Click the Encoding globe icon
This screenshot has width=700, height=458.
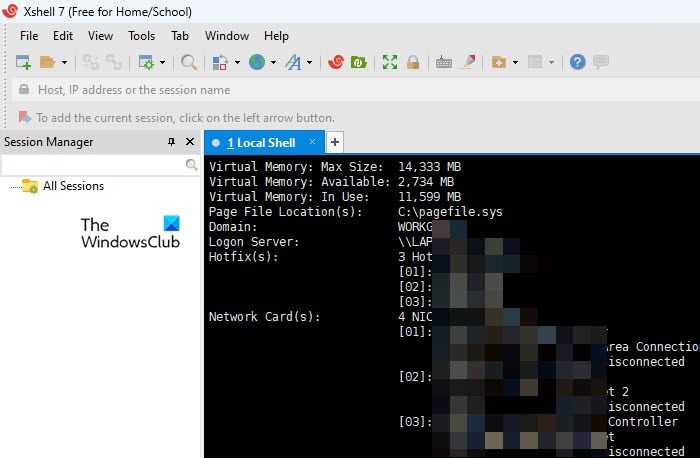[x=257, y=62]
